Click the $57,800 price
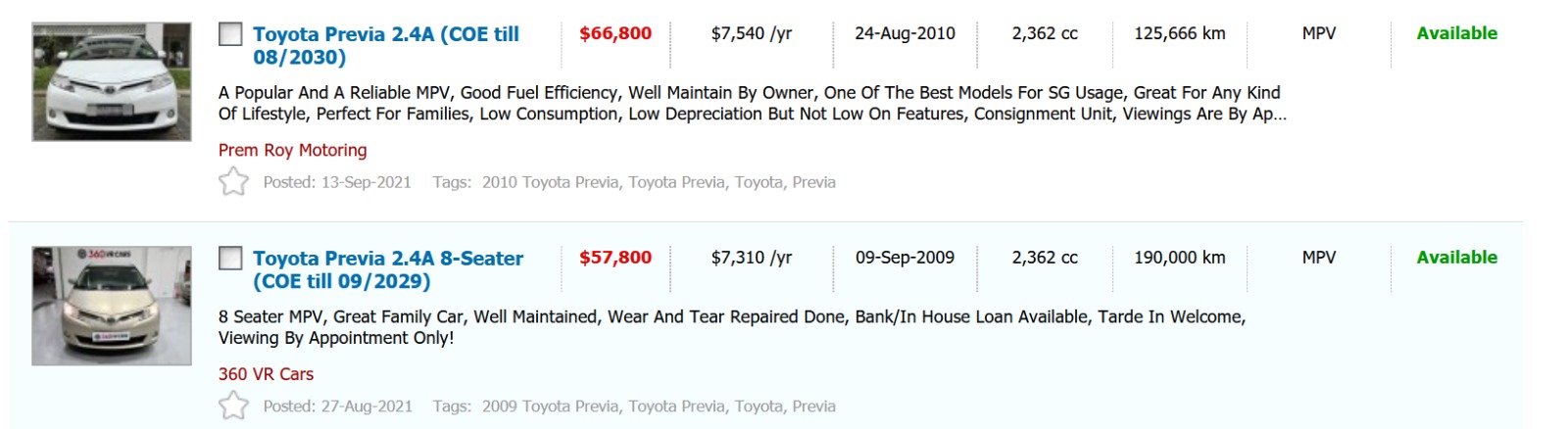Viewport: 1568px width, 429px height. tap(615, 258)
